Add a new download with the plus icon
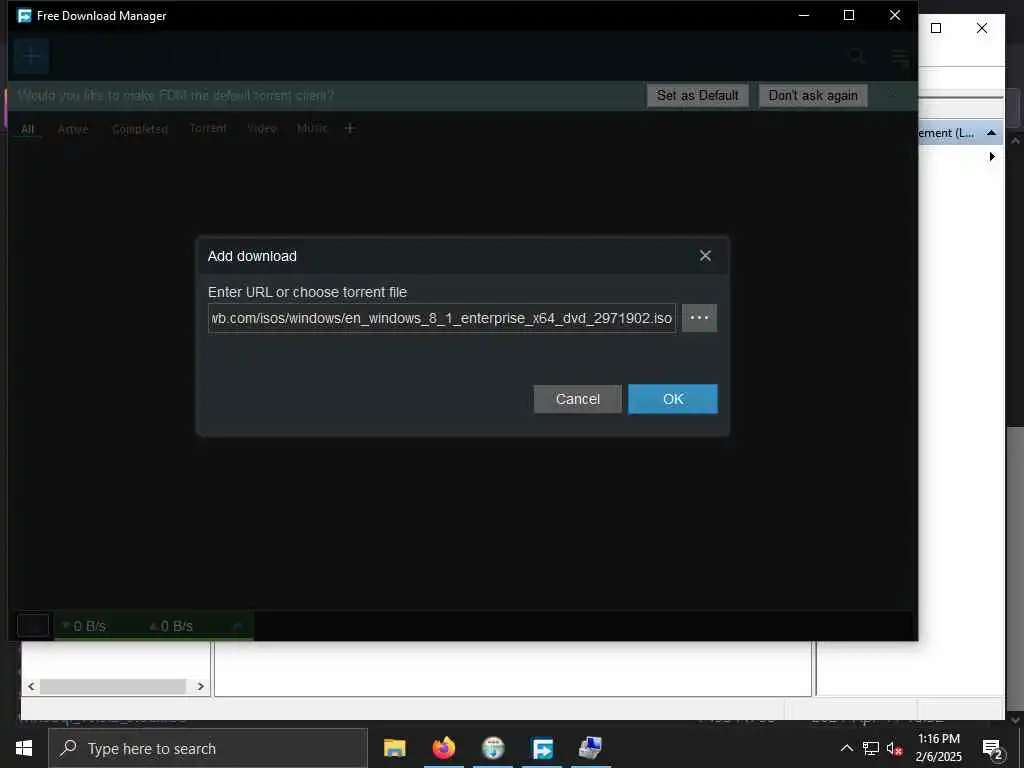 31,57
